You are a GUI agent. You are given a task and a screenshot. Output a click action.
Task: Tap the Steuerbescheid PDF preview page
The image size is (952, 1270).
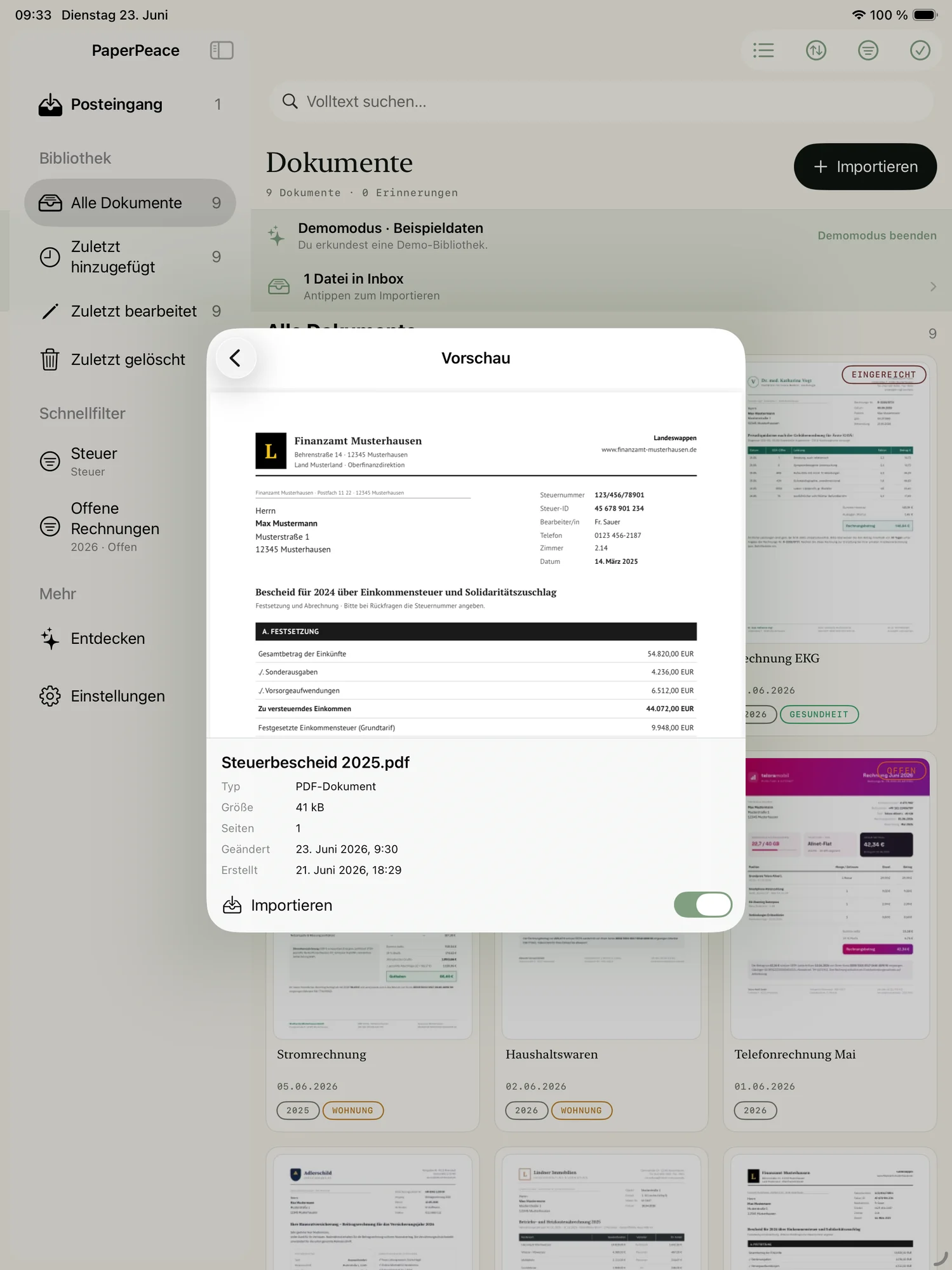476,565
